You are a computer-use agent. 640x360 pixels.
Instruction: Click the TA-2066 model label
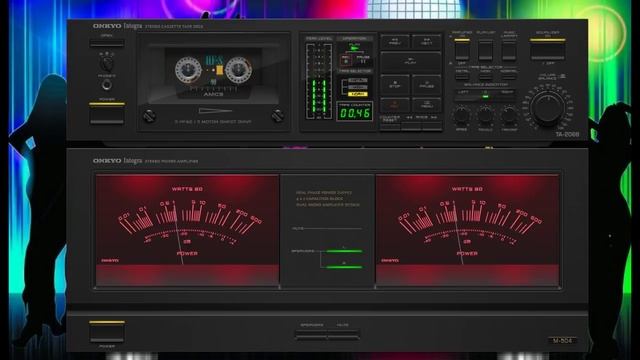pos(567,134)
